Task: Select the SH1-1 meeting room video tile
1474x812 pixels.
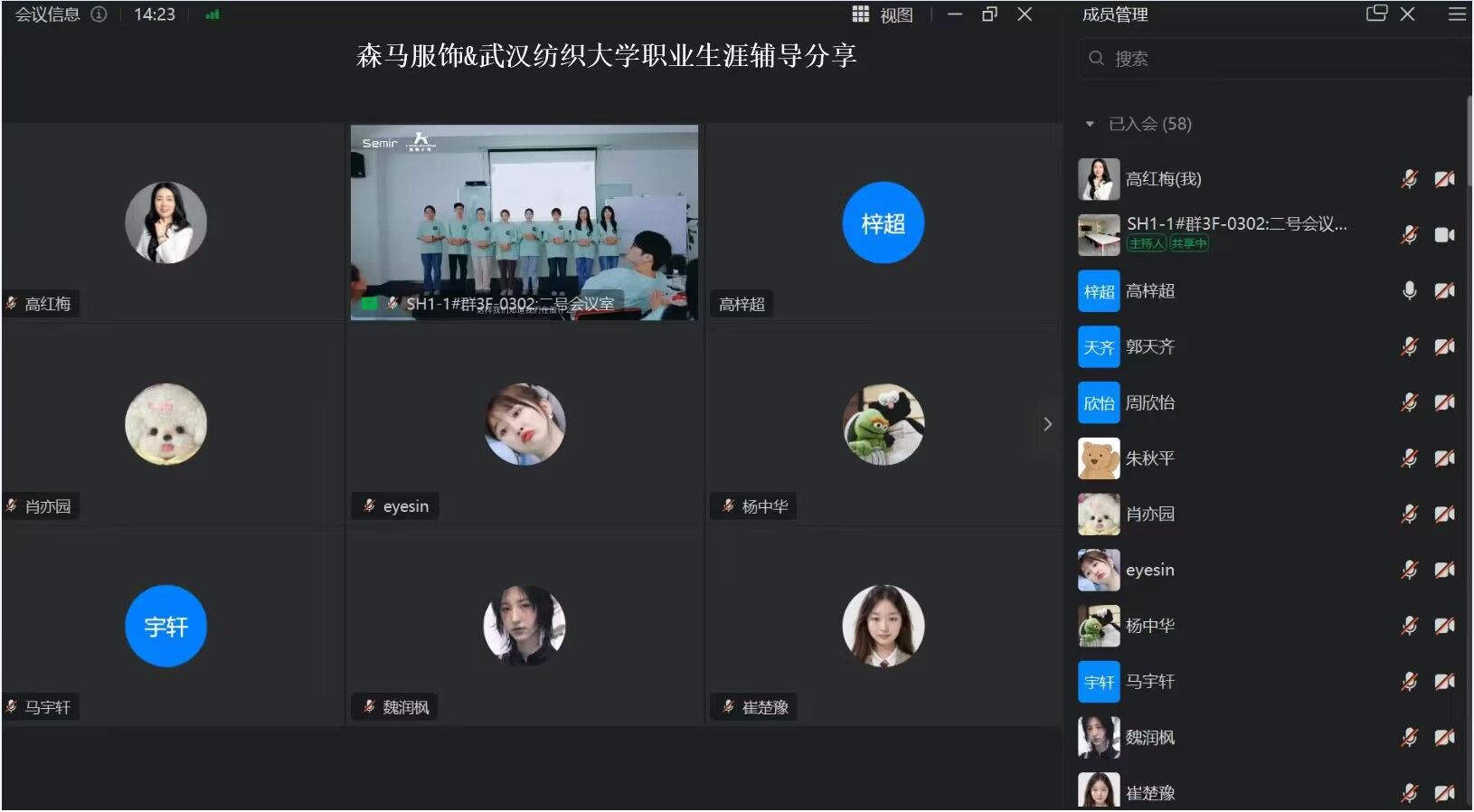Action: 524,222
